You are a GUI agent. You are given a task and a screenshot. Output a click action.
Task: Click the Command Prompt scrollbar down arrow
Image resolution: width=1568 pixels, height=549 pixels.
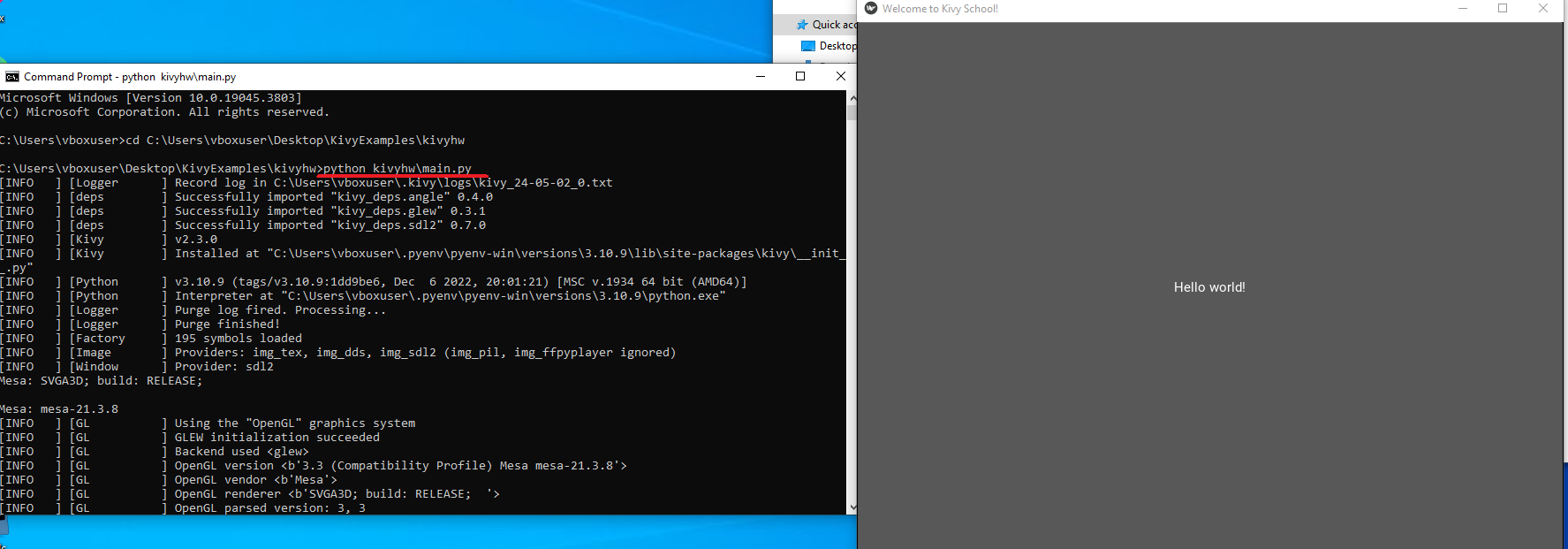pos(852,507)
